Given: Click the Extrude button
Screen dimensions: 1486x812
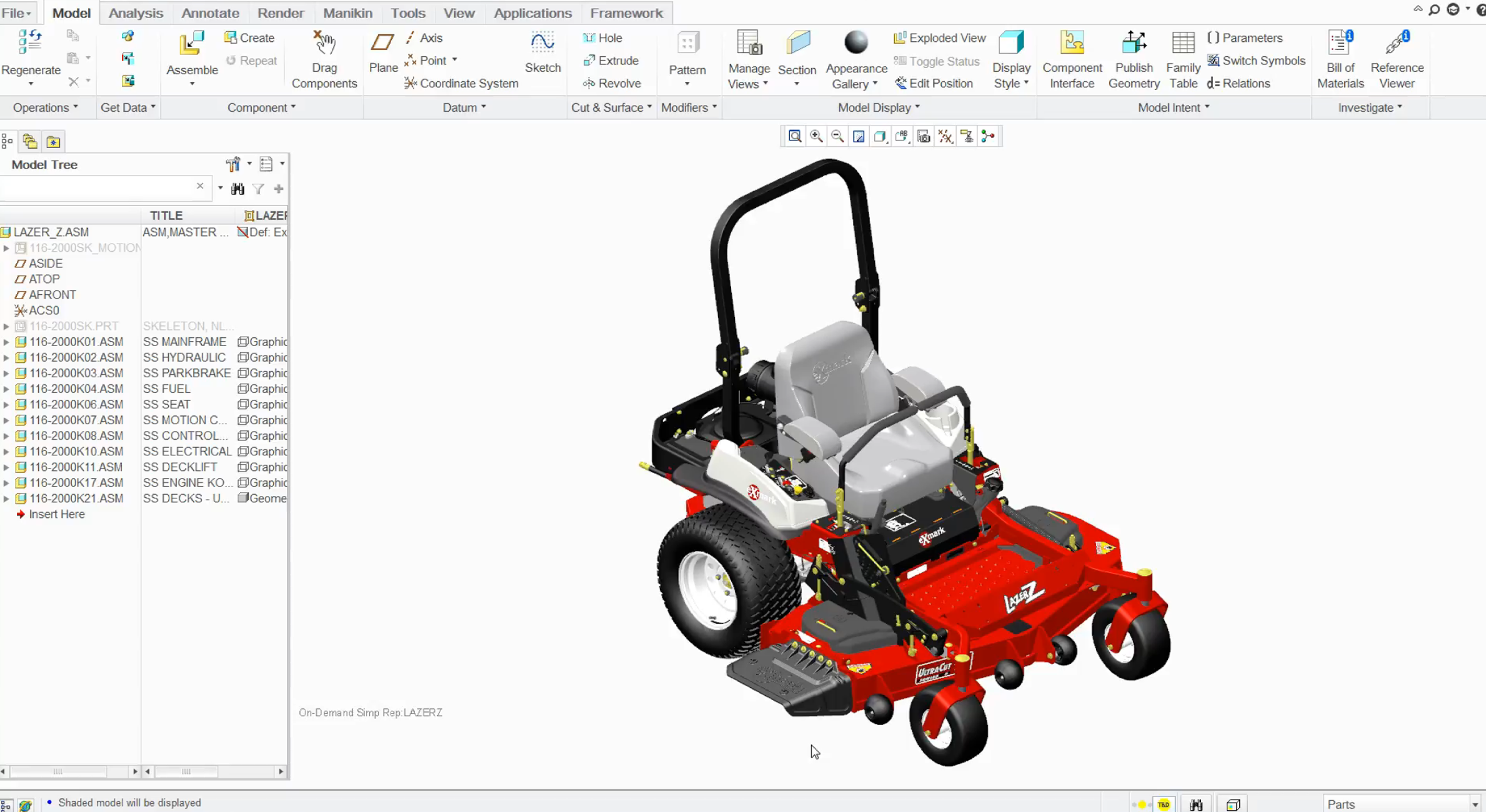Looking at the screenshot, I should pyautogui.click(x=611, y=61).
